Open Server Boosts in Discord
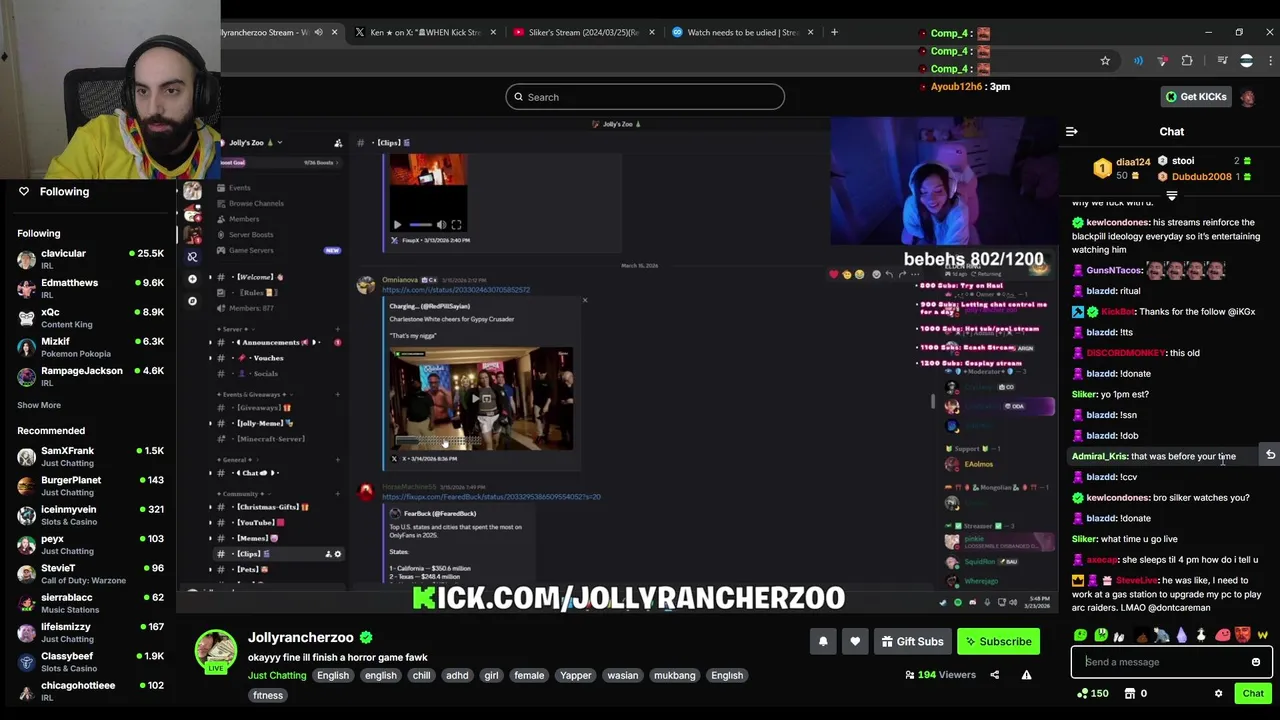Viewport: 1280px width, 720px height. pos(251,235)
